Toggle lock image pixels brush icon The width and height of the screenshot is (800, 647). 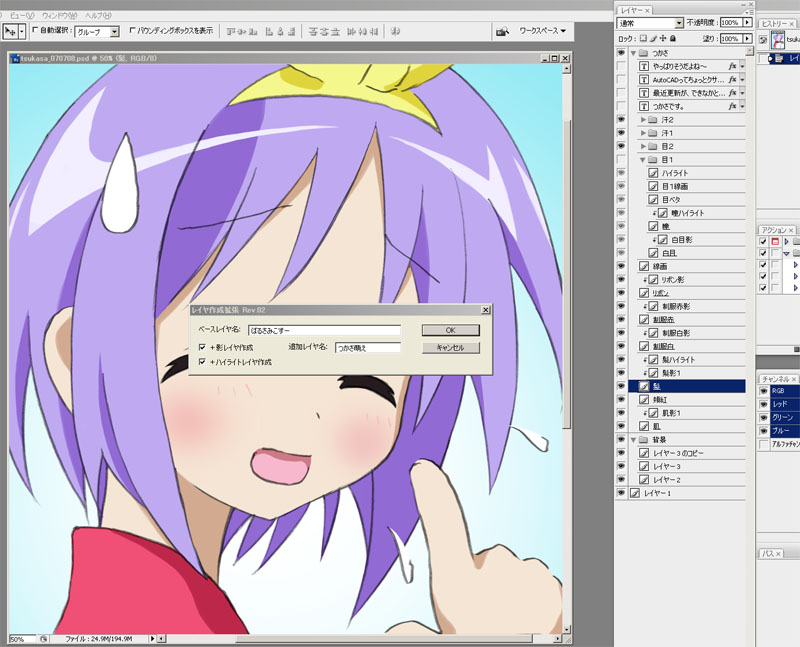[x=653, y=38]
